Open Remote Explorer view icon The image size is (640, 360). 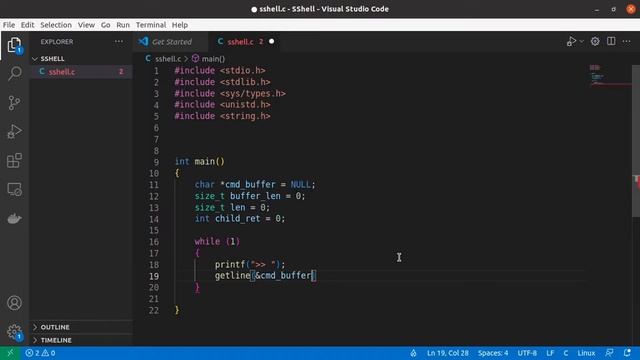(x=14, y=189)
